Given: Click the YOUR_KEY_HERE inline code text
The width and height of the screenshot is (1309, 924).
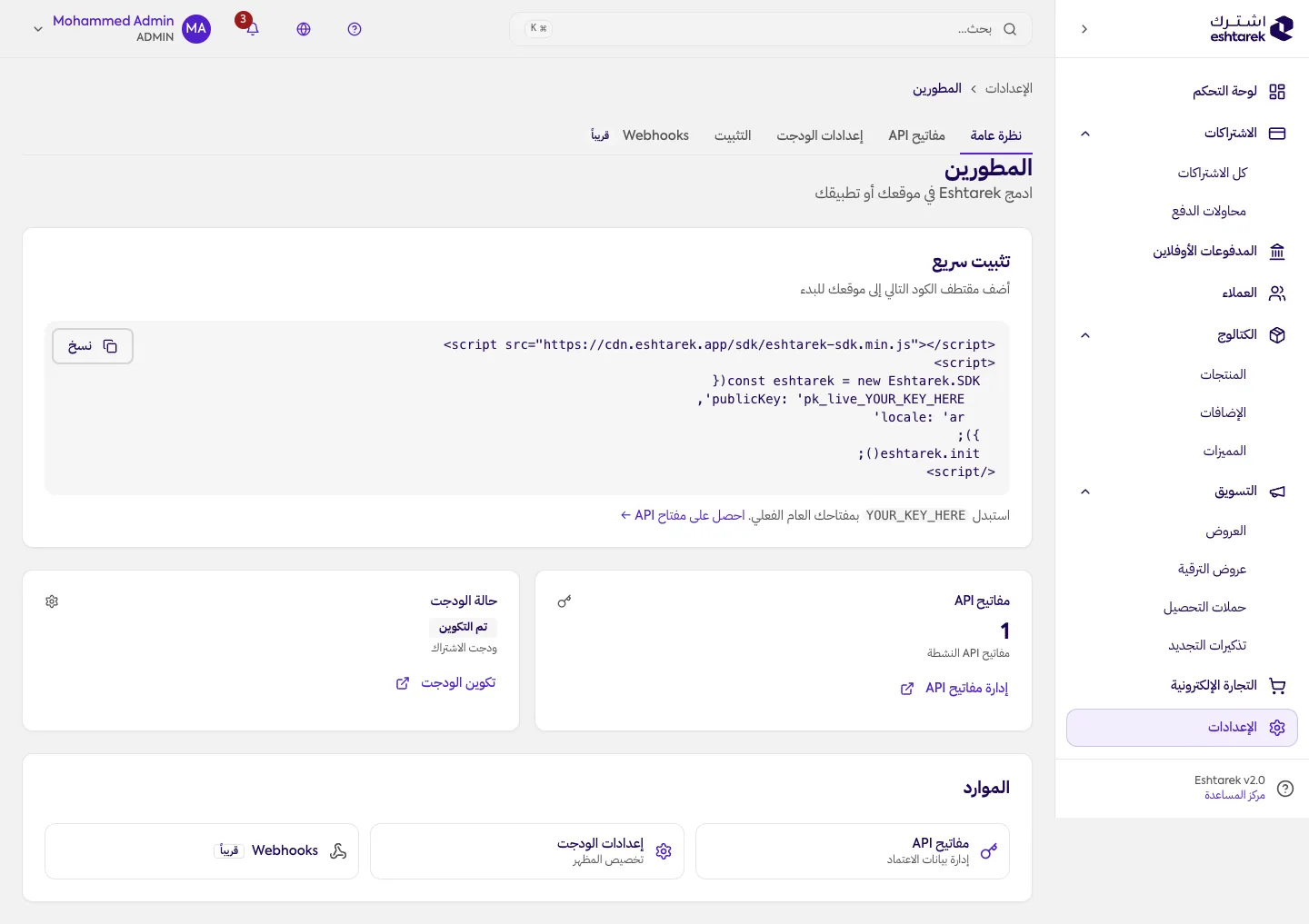Looking at the screenshot, I should 915,515.
